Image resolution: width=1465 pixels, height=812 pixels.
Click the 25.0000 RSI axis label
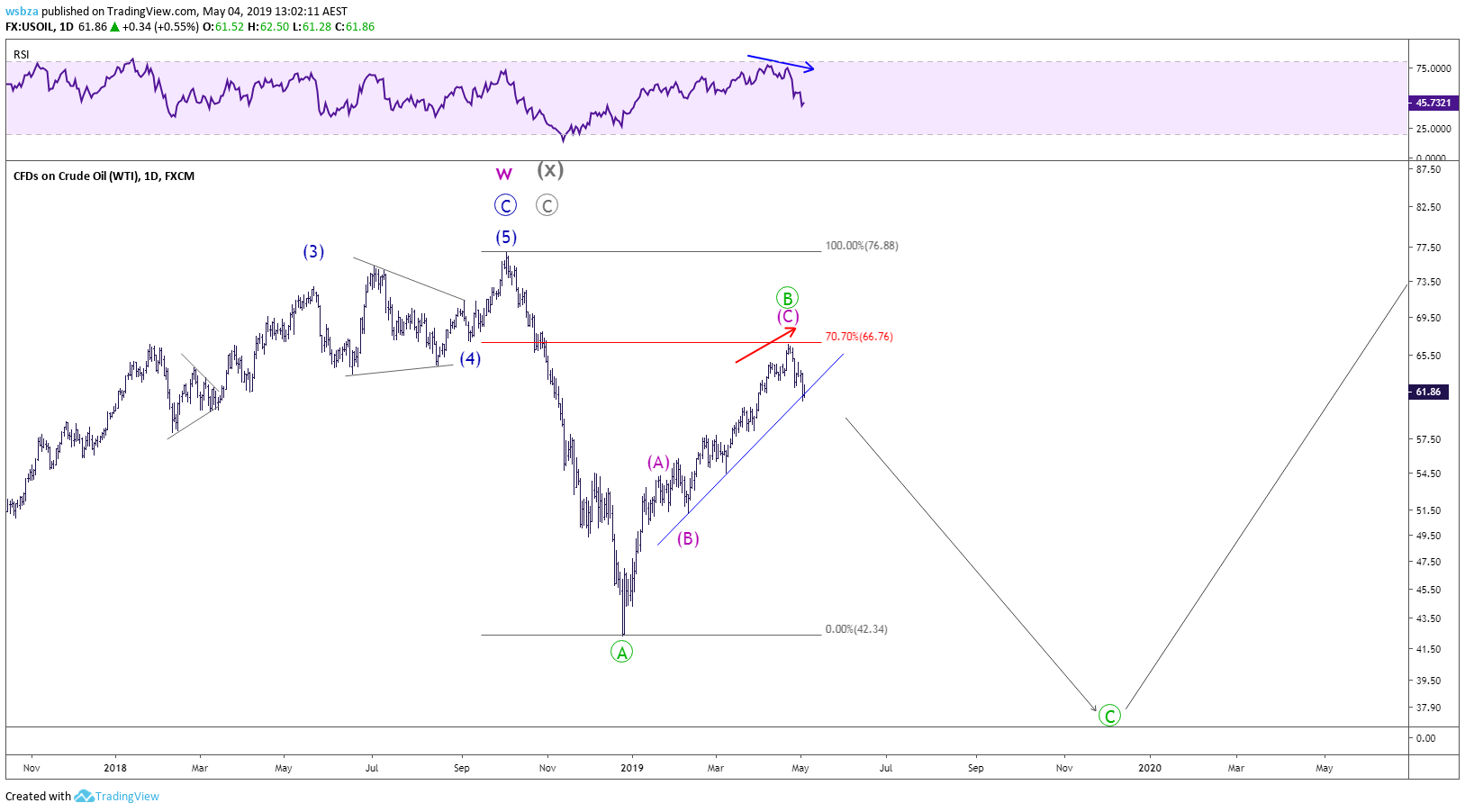tap(1433, 129)
